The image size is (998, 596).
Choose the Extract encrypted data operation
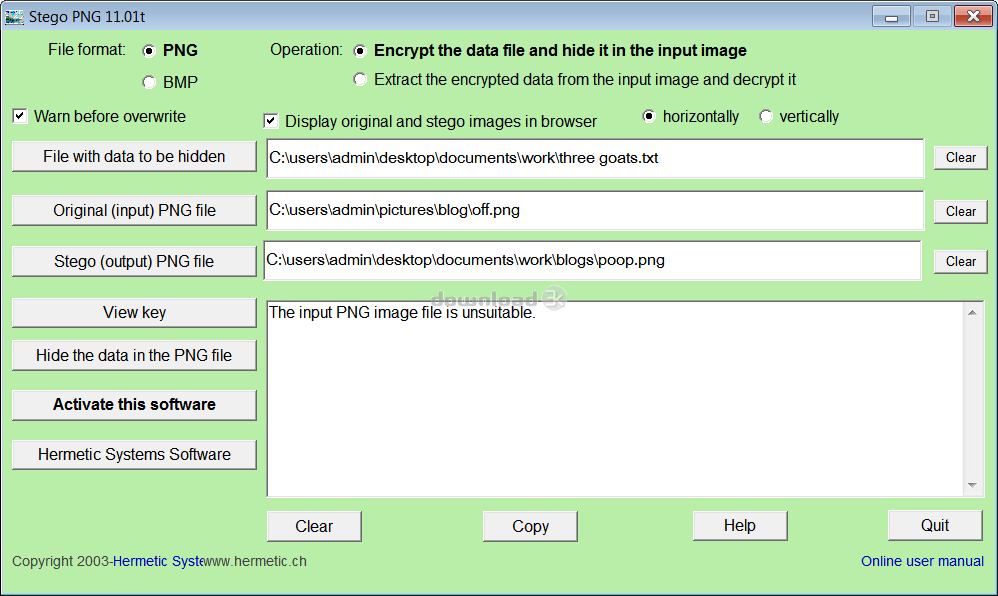360,80
